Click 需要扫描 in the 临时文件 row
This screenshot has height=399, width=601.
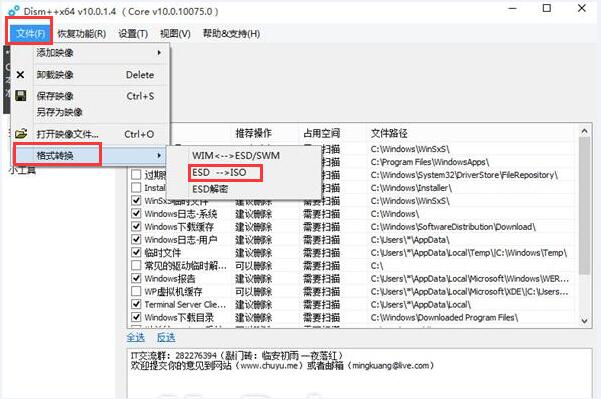[x=321, y=253]
